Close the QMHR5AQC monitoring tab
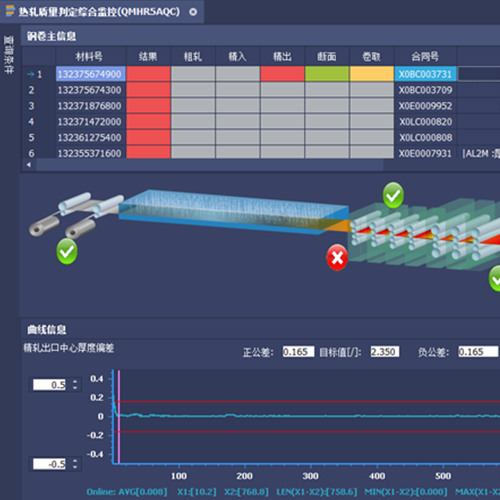The image size is (500, 500). 193,12
